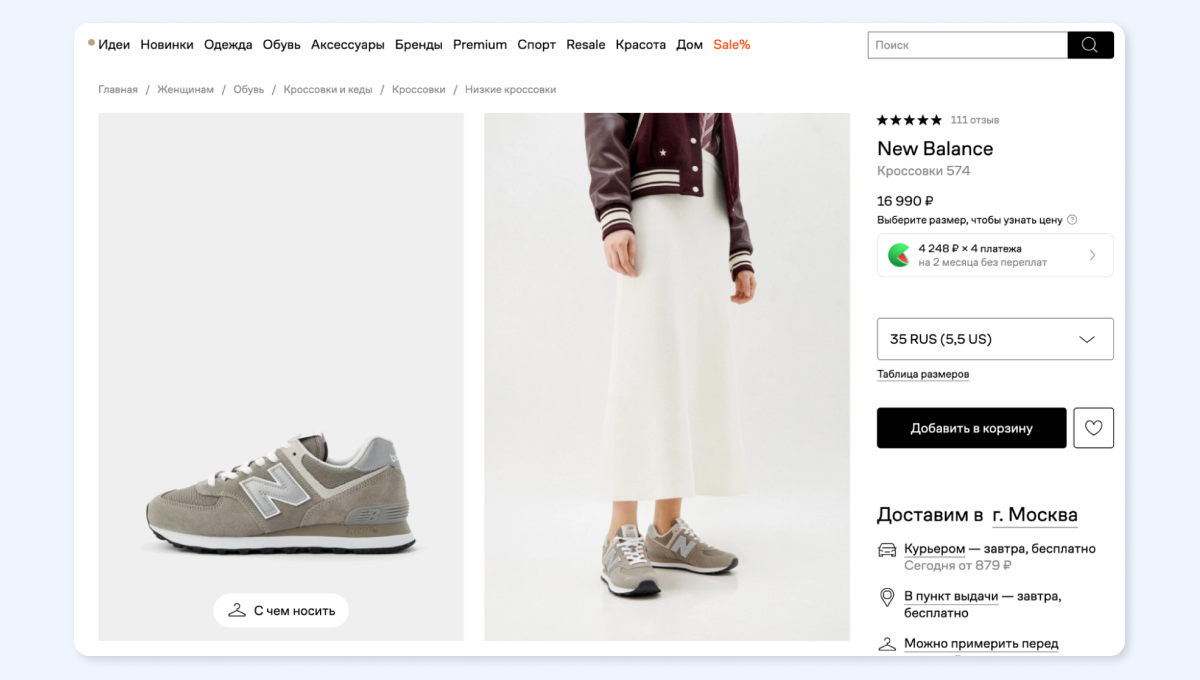Click the green installment payment logo
Screen dimensions: 1200x680
point(899,255)
